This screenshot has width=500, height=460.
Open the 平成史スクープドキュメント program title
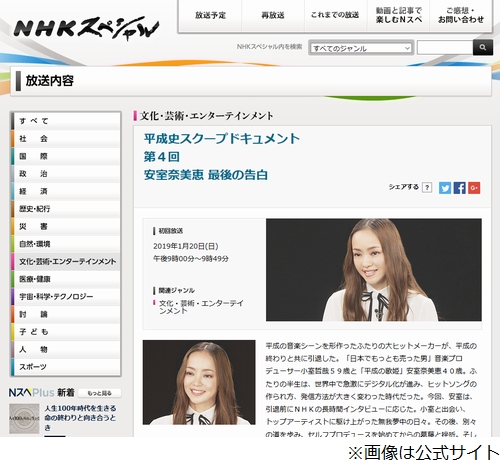(x=222, y=157)
